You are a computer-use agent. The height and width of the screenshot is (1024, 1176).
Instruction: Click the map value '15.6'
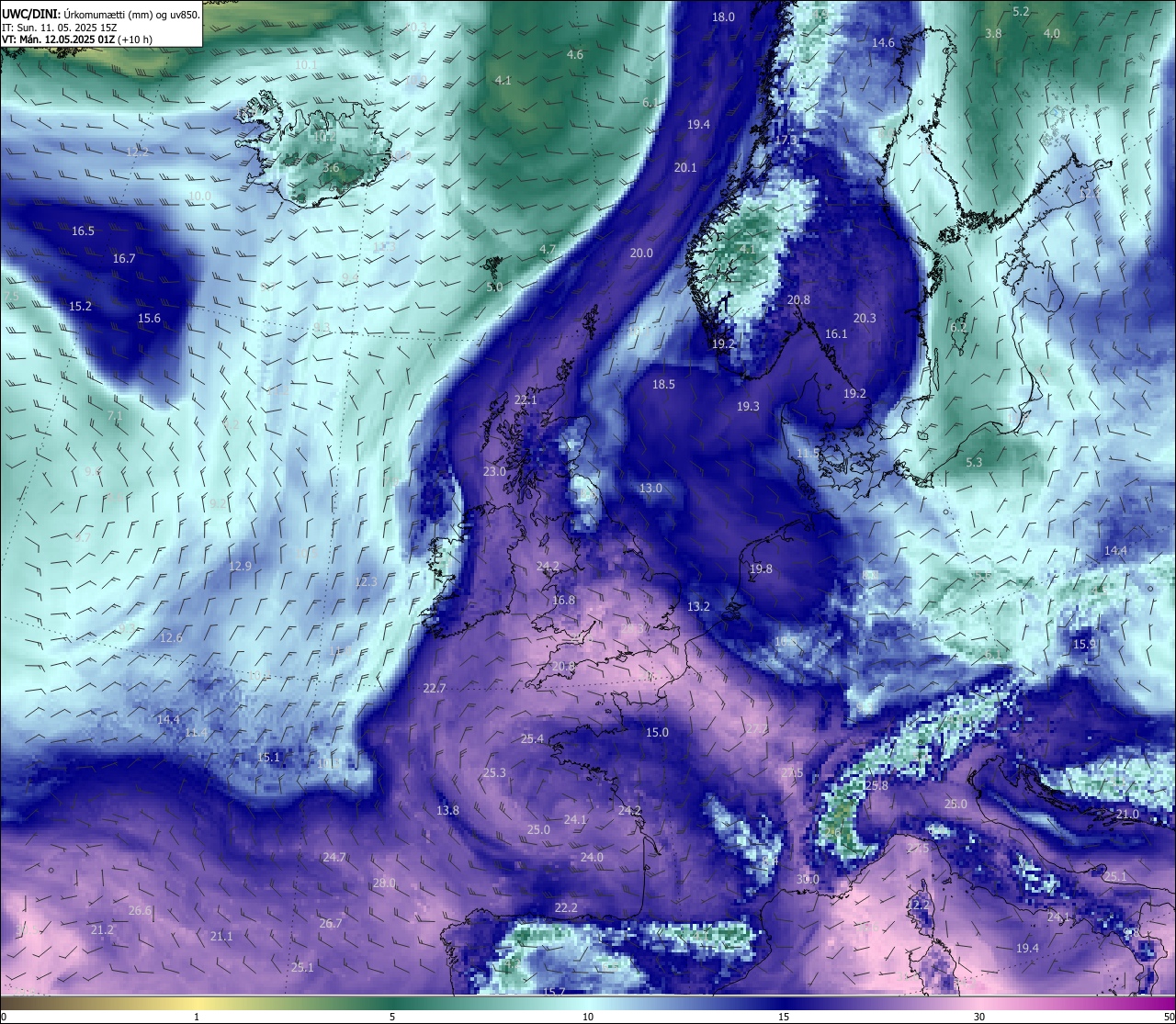[x=149, y=319]
